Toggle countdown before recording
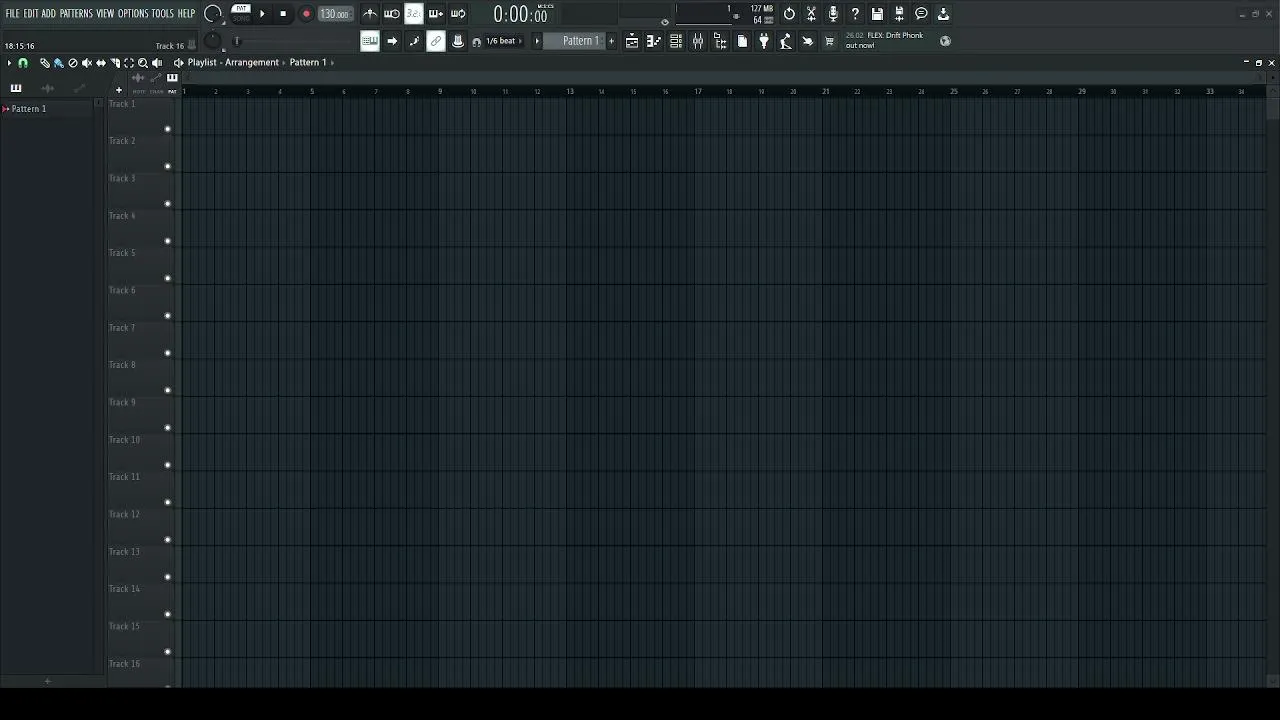The height and width of the screenshot is (720, 1280). (x=414, y=14)
